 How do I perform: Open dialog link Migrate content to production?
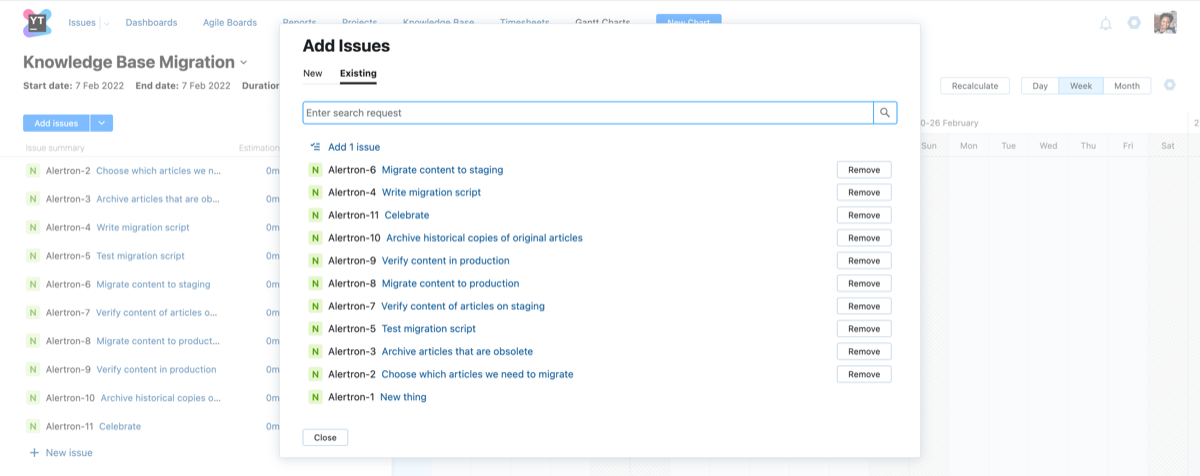point(451,283)
